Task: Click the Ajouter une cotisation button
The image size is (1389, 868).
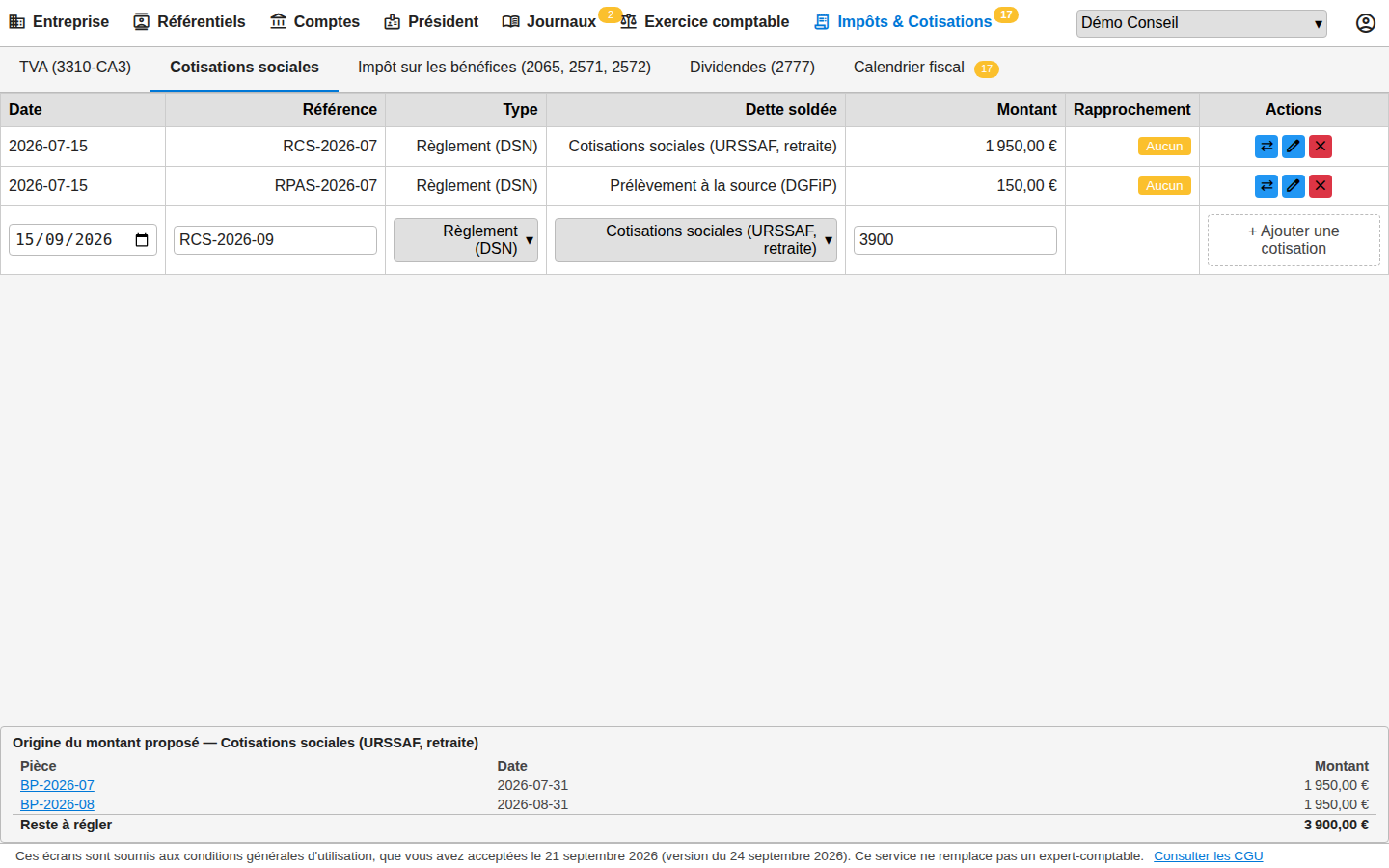Action: click(x=1294, y=240)
